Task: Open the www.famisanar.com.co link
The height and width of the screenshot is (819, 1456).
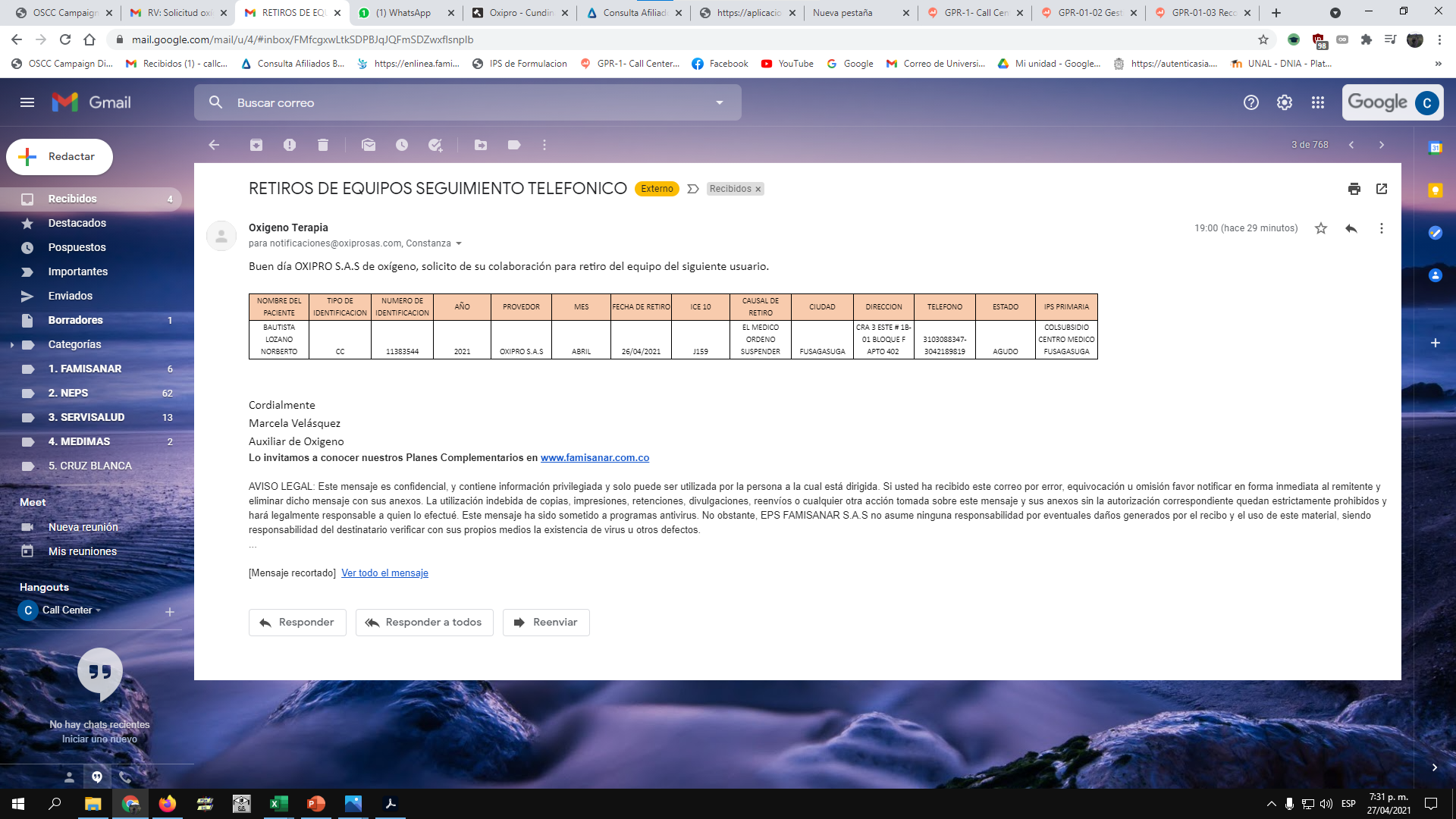Action: click(x=595, y=458)
